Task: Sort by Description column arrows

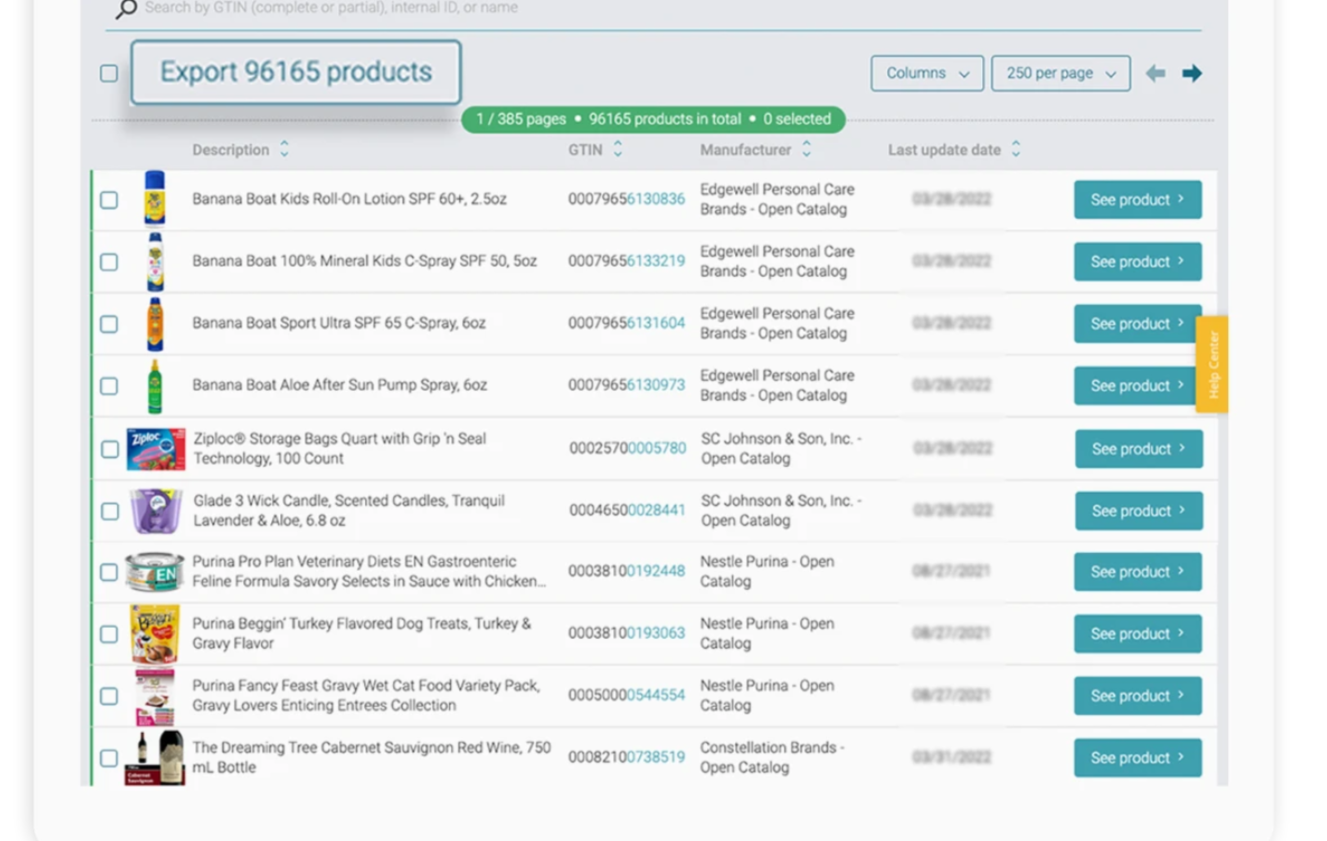Action: pyautogui.click(x=284, y=149)
